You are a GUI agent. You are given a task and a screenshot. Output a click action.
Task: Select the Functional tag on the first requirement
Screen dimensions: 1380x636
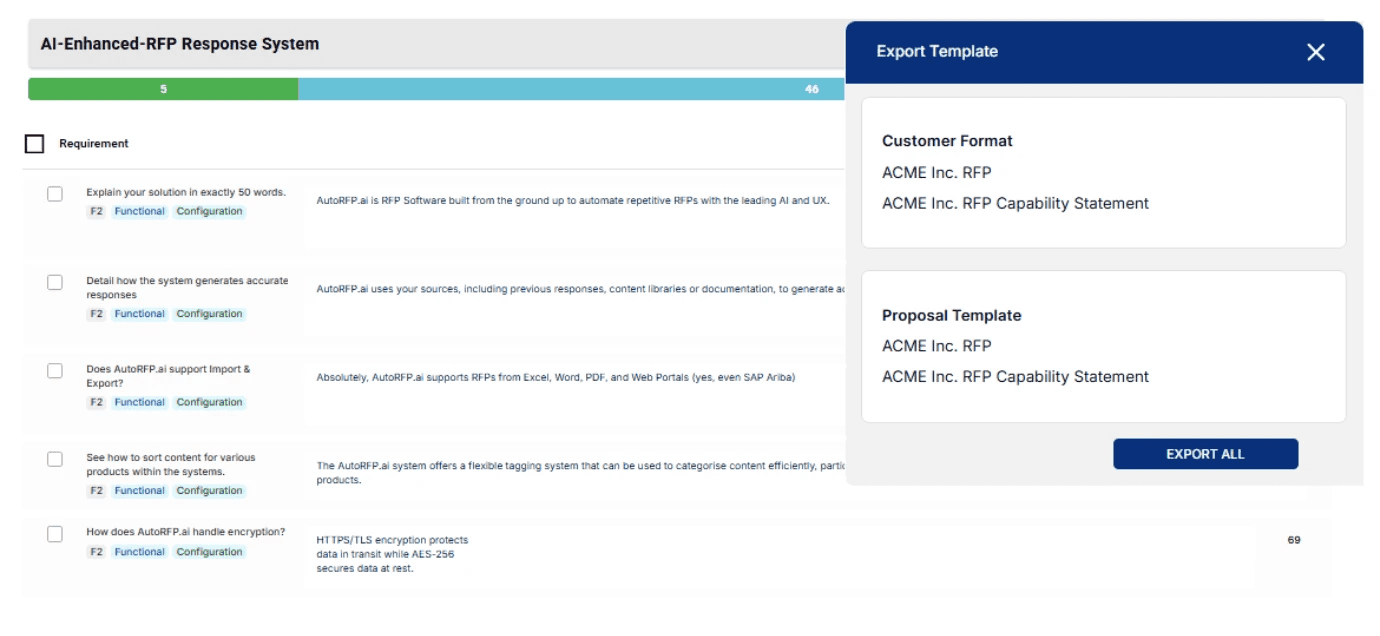(x=139, y=211)
